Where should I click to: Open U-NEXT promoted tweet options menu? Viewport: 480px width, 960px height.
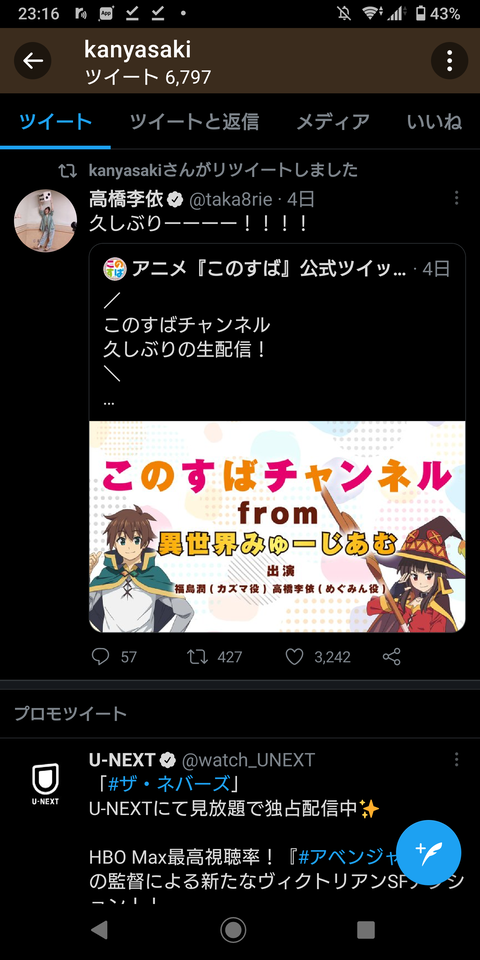(x=457, y=760)
